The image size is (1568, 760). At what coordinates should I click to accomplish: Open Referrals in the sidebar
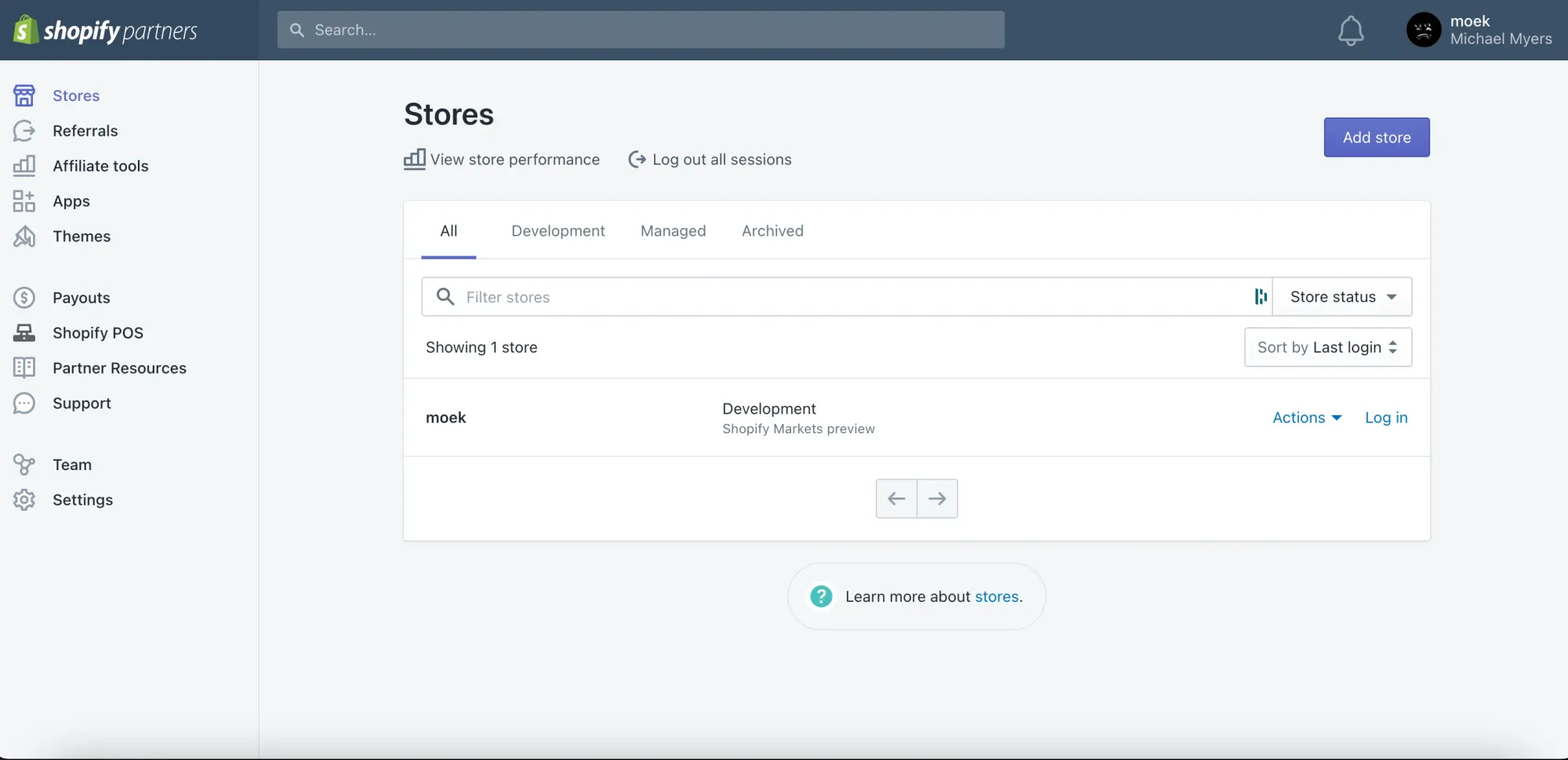[x=85, y=131]
